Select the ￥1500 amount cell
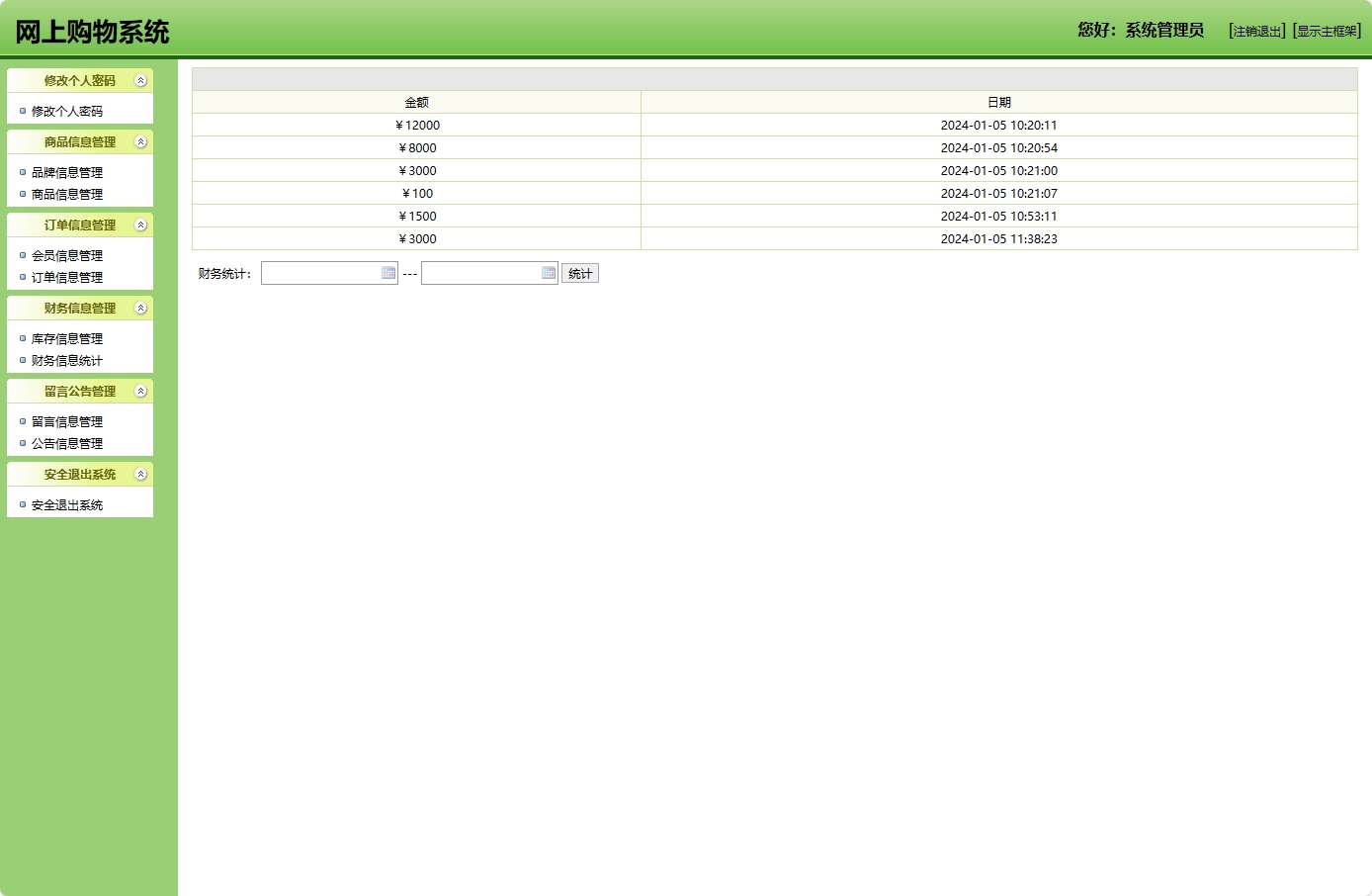Screen dimensions: 1372x896 coord(417,217)
